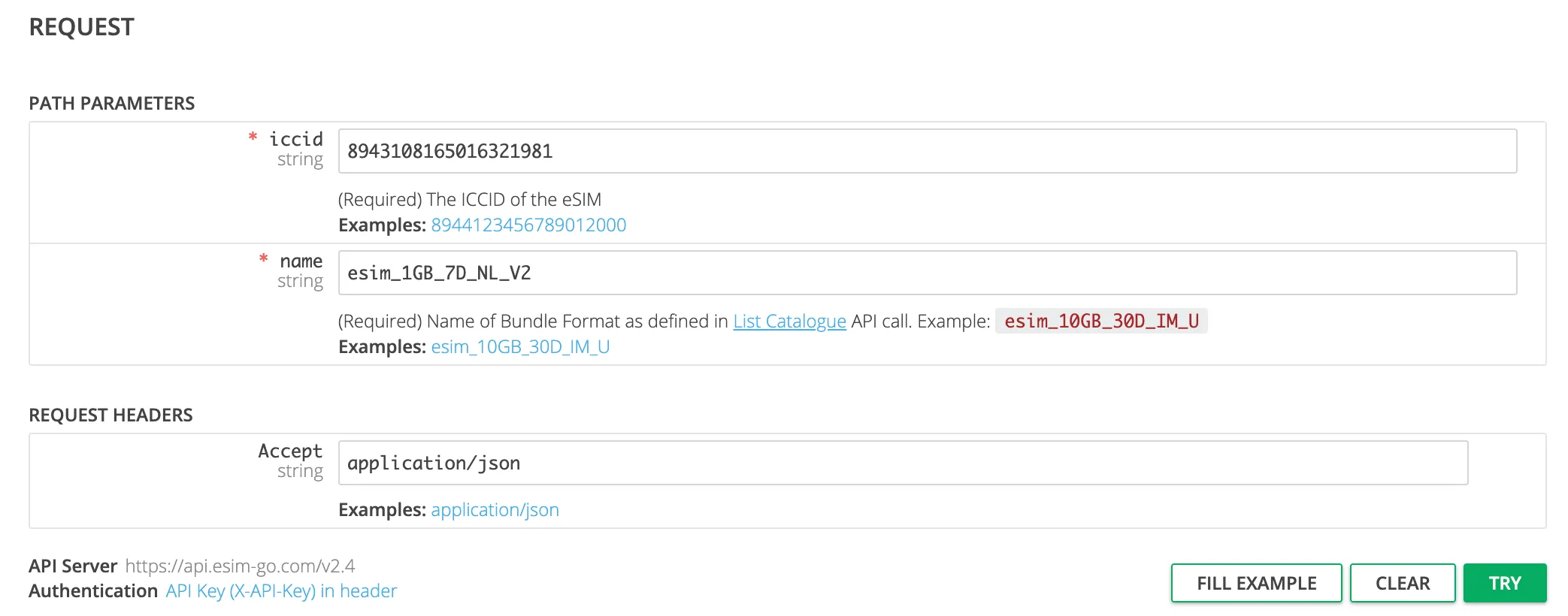Image resolution: width=1568 pixels, height=616 pixels.
Task: Click the TRY button
Action: (1504, 583)
